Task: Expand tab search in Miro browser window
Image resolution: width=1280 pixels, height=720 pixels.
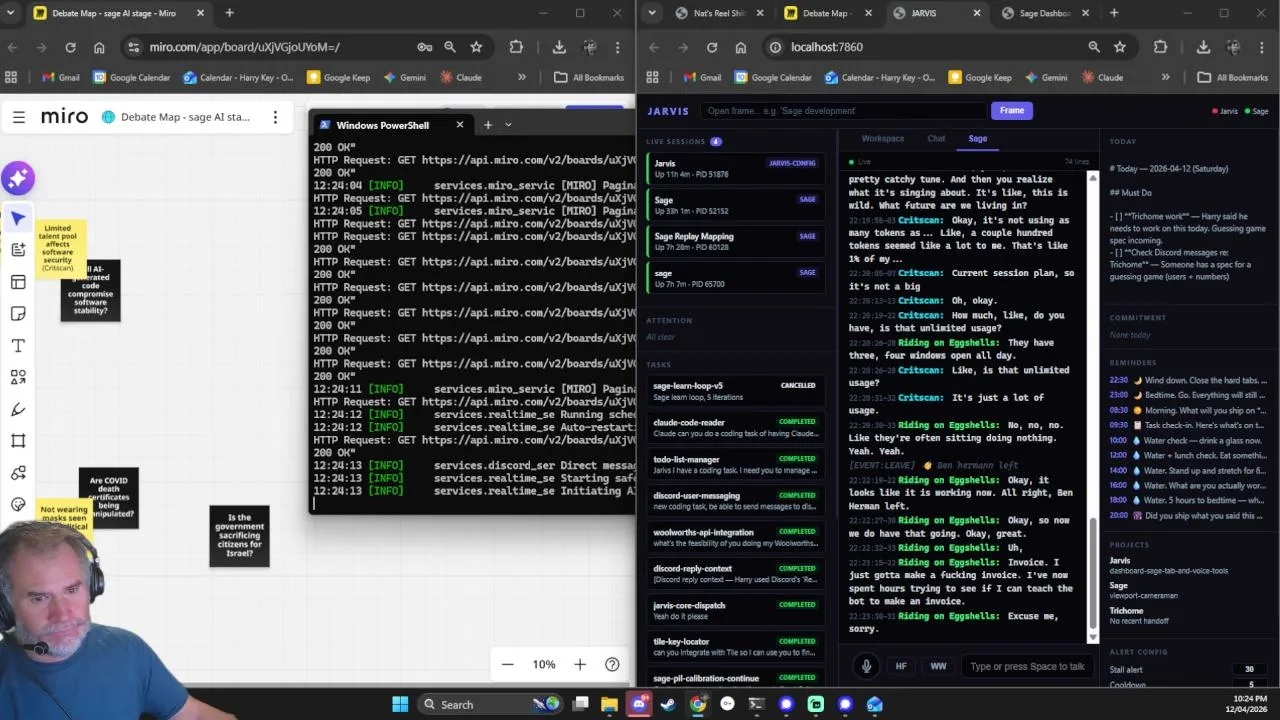Action: click(x=11, y=13)
